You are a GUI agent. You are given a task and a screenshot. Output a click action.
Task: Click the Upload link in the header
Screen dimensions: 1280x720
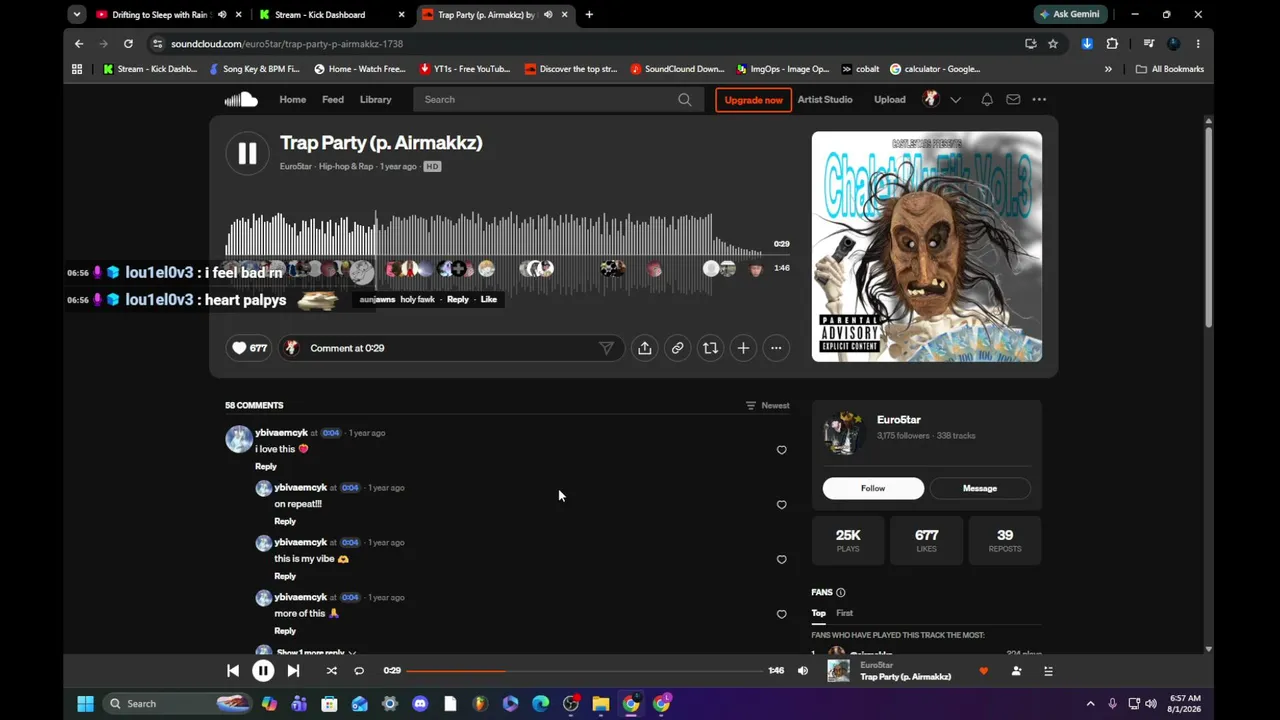click(890, 99)
